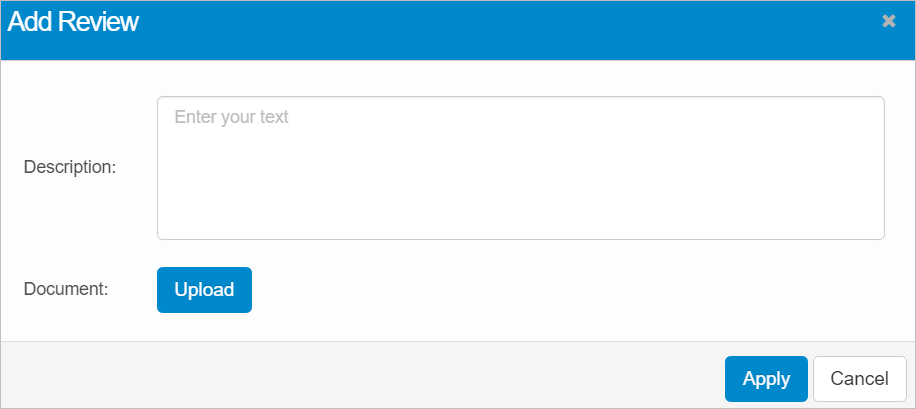Viewport: 916px width, 409px height.
Task: Click the Document label
Action: (x=66, y=289)
